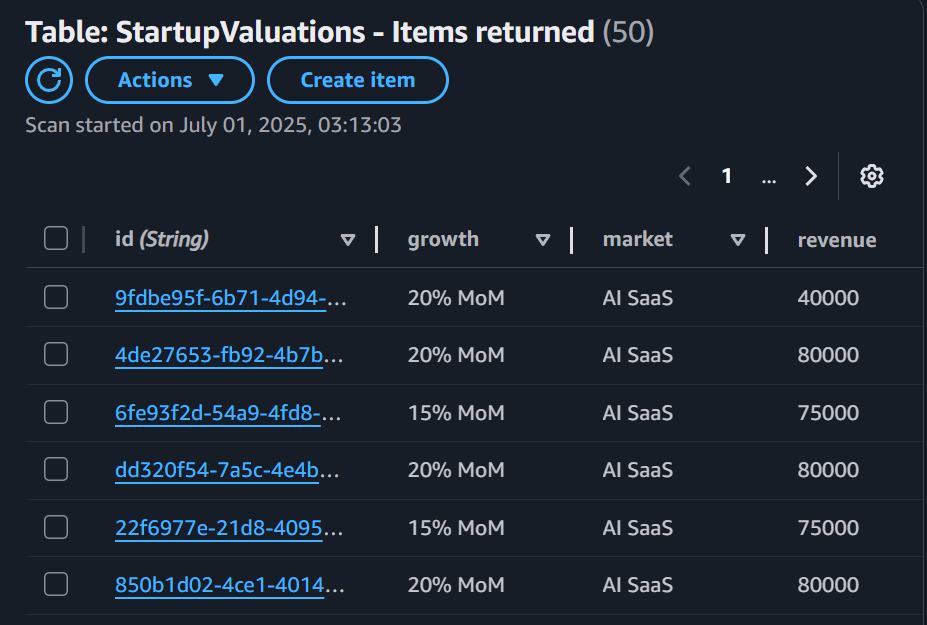
Task: Check the row for item 9fdbe95f-6b71-4d94
Action: (x=56, y=297)
